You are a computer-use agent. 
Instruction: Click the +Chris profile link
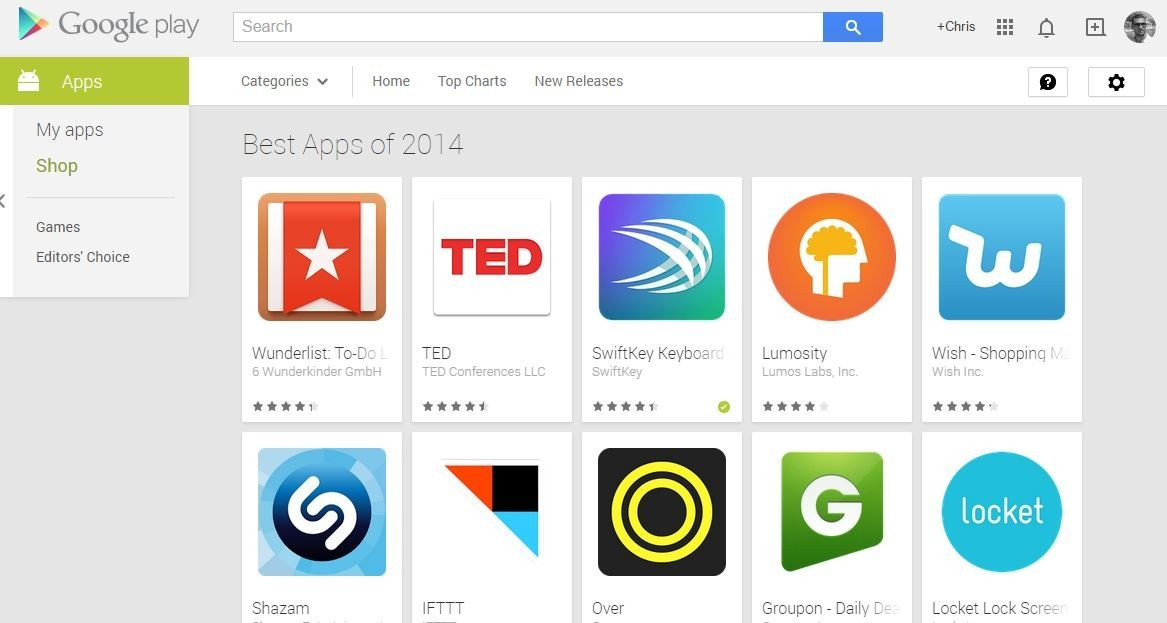point(956,27)
